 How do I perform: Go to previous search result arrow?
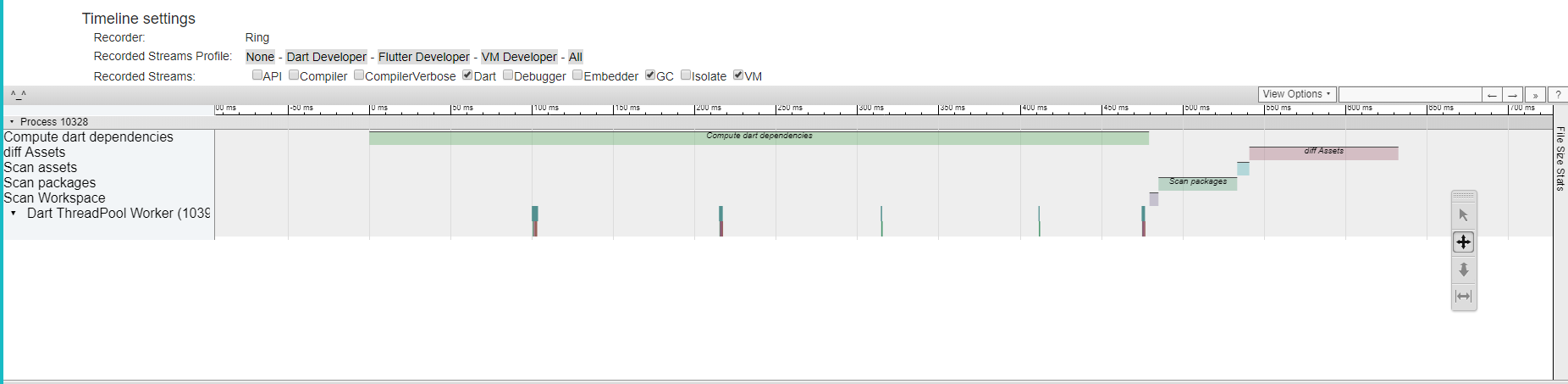pos(1492,95)
